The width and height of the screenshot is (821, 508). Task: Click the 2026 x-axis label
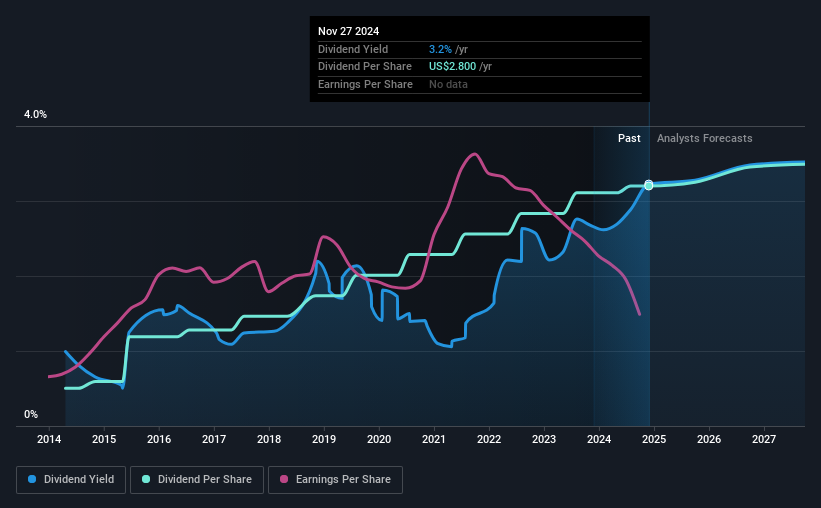click(709, 439)
